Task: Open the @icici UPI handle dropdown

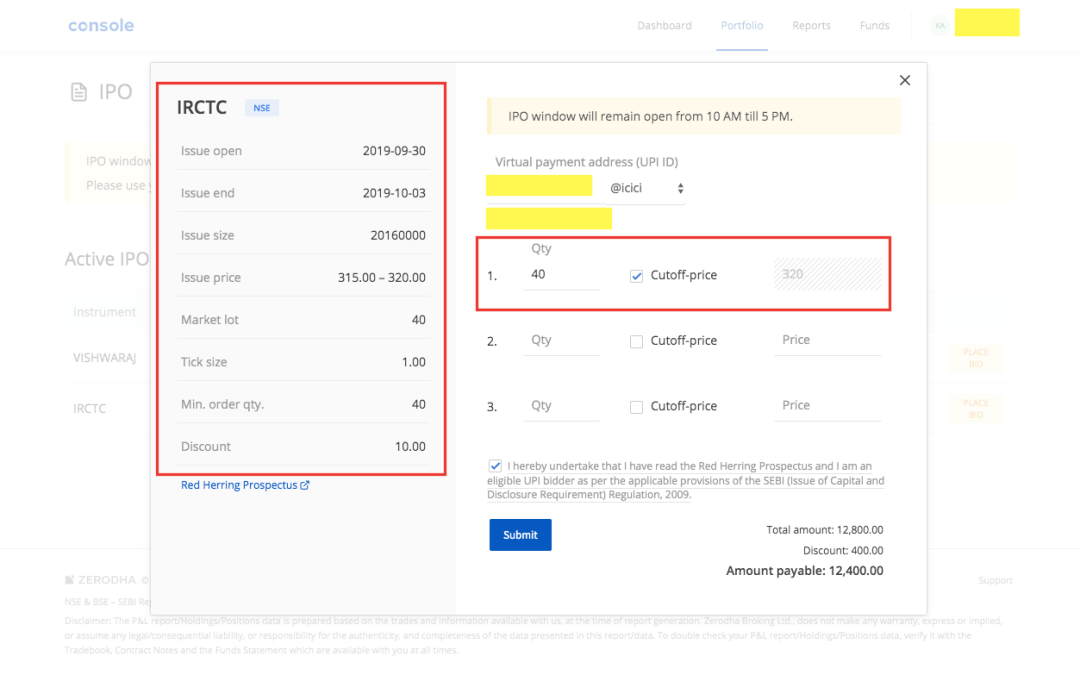Action: click(x=645, y=188)
